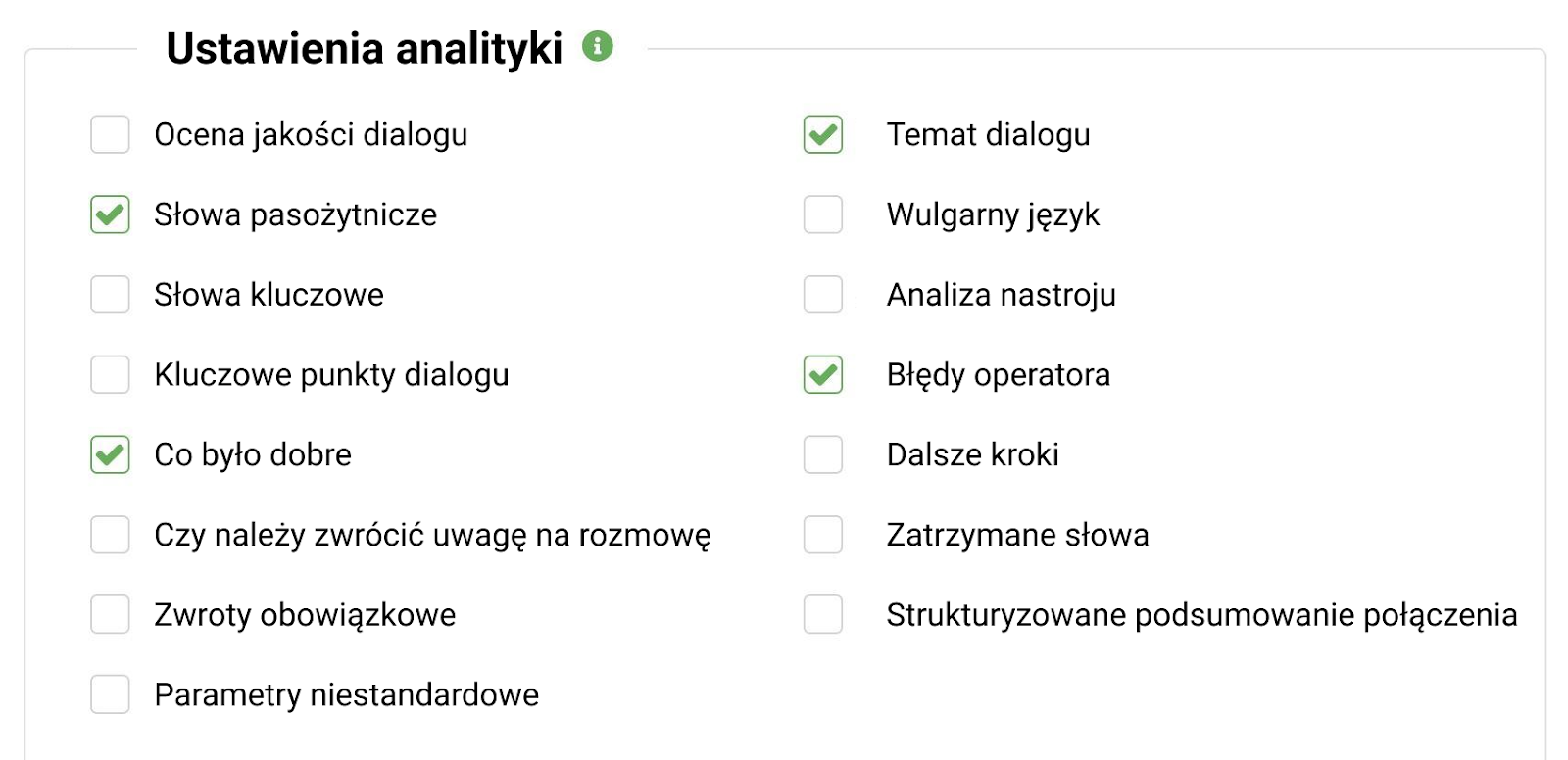This screenshot has height=760, width=1568.
Task: Turn on Zwroty obowiązkowe checkbox
Action: [110, 615]
